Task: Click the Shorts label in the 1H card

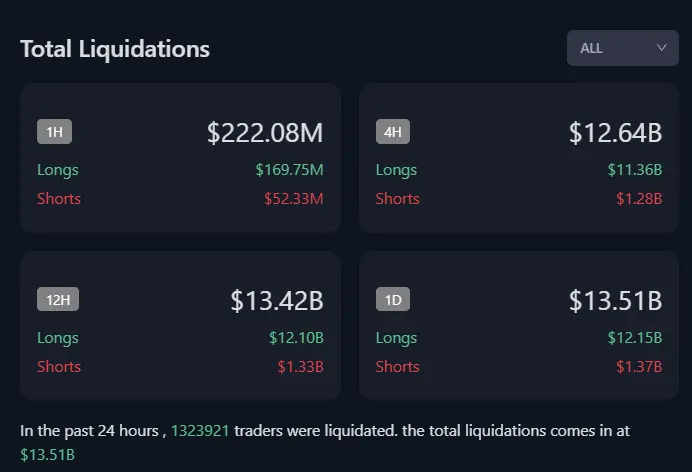Action: pyautogui.click(x=59, y=198)
